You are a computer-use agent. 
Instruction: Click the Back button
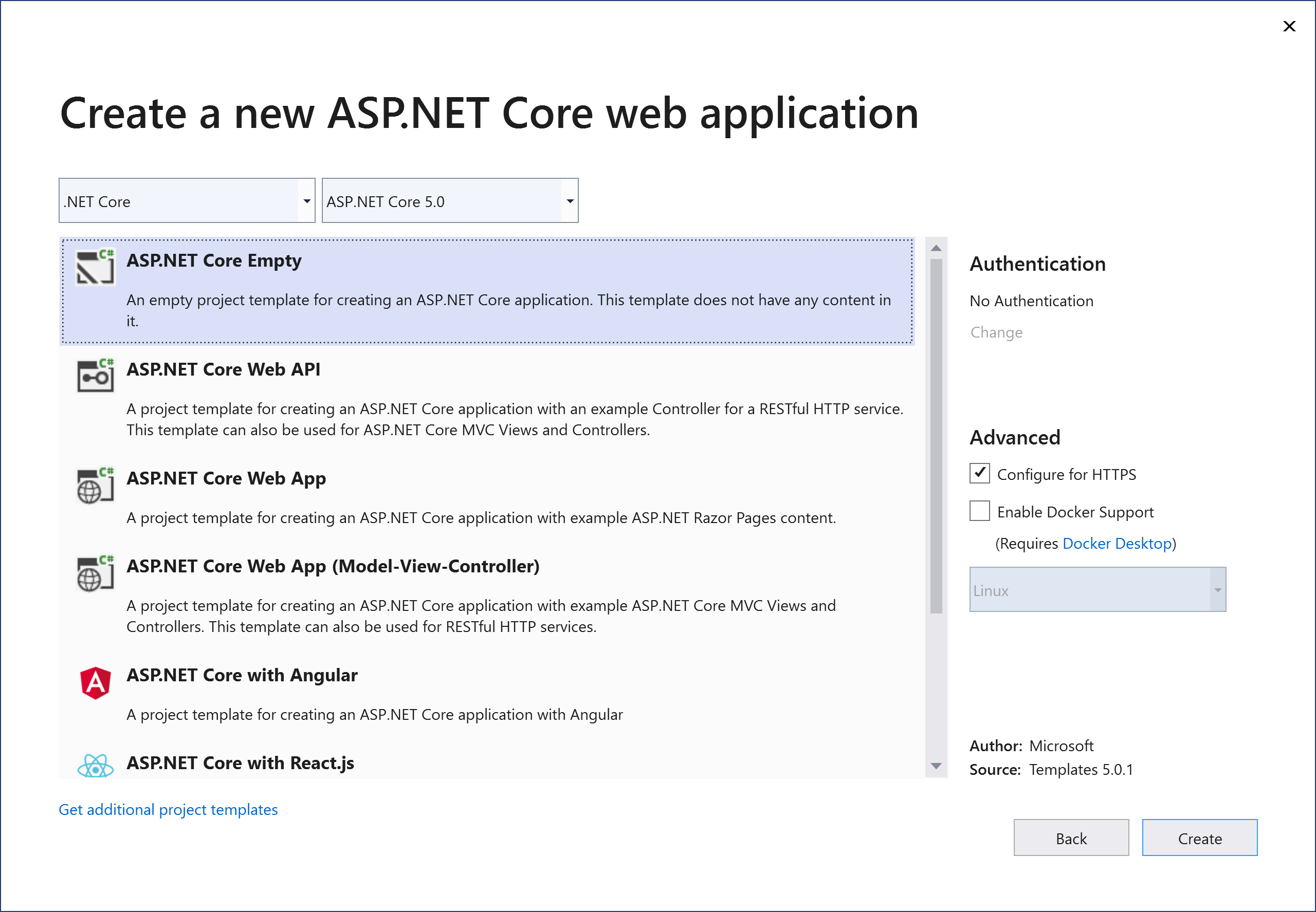(1071, 837)
